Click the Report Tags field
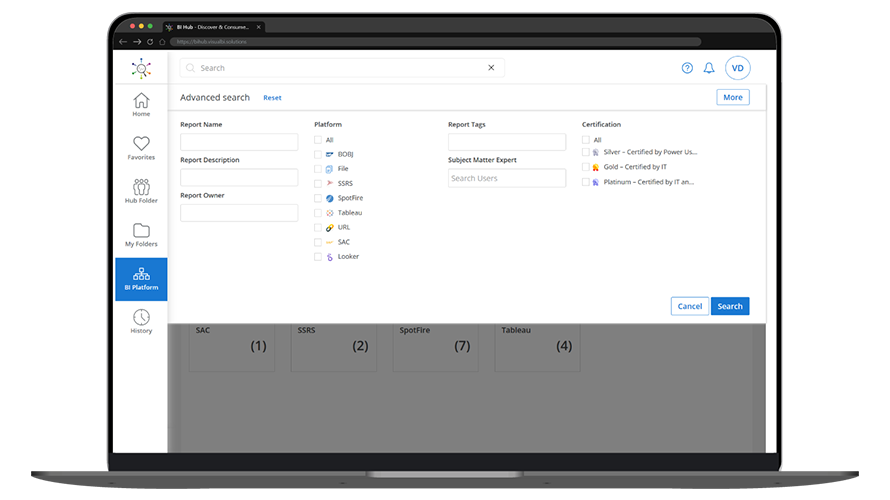Screen dimensions: 890x500 pos(507,142)
